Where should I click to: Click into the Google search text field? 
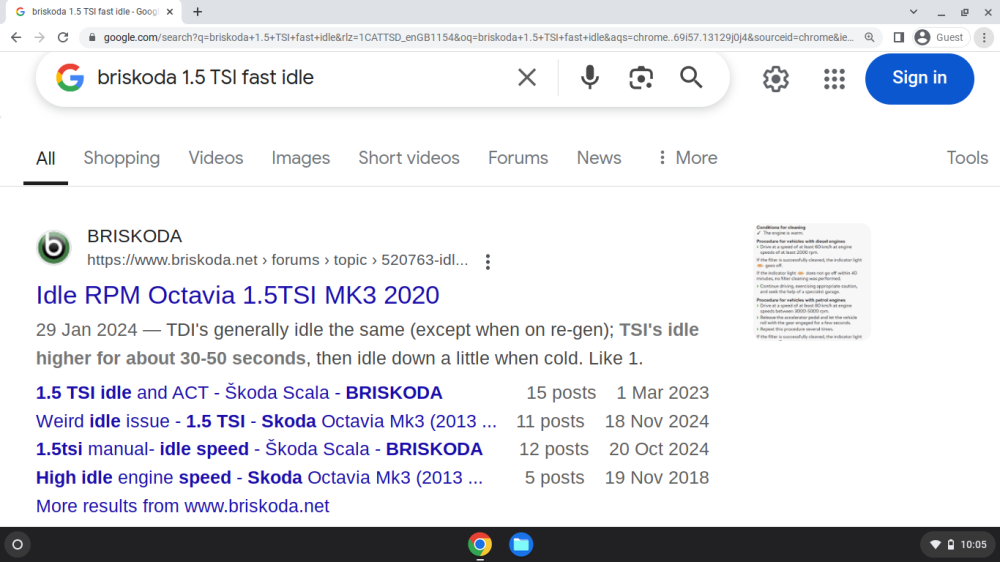pos(300,78)
